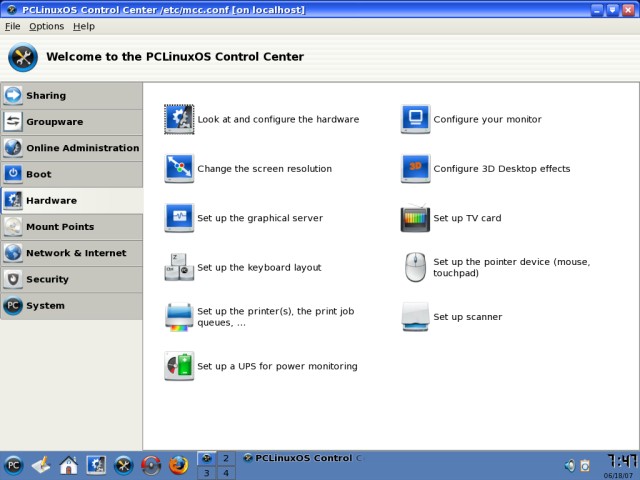Open the UPS power monitoring icon
This screenshot has width=640, height=480.
(x=179, y=366)
